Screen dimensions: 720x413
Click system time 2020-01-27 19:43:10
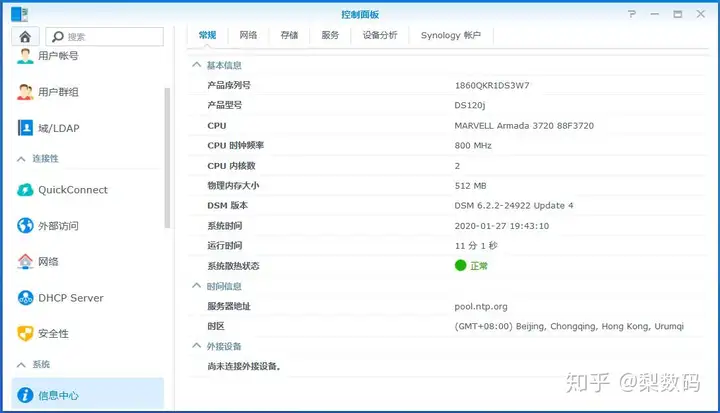pyautogui.click(x=502, y=226)
